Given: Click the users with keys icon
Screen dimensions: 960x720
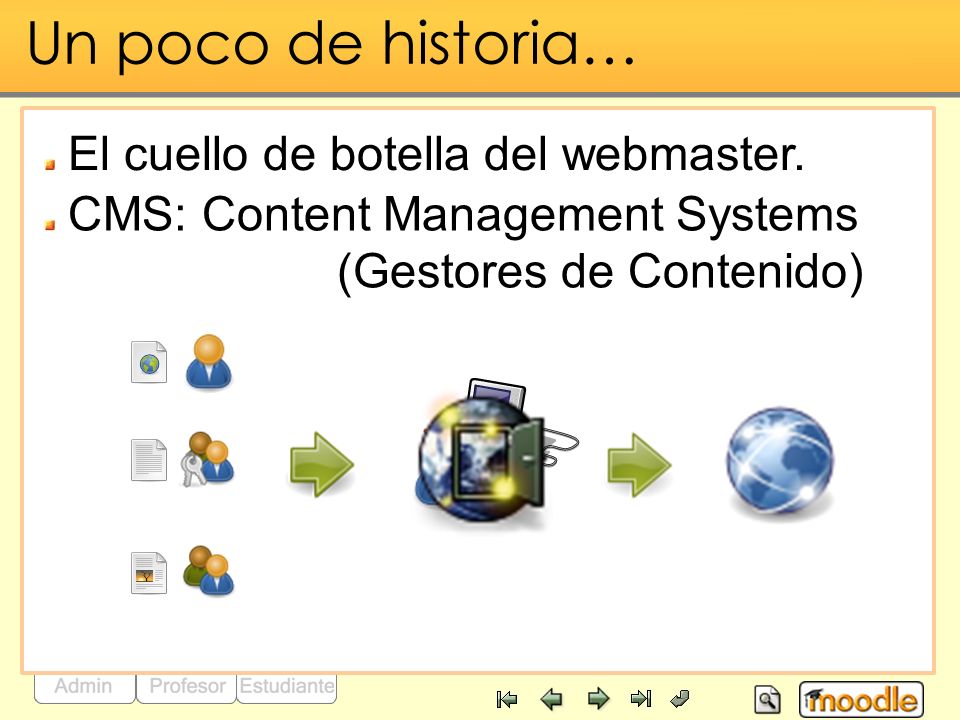Looking at the screenshot, I should pos(208,459).
